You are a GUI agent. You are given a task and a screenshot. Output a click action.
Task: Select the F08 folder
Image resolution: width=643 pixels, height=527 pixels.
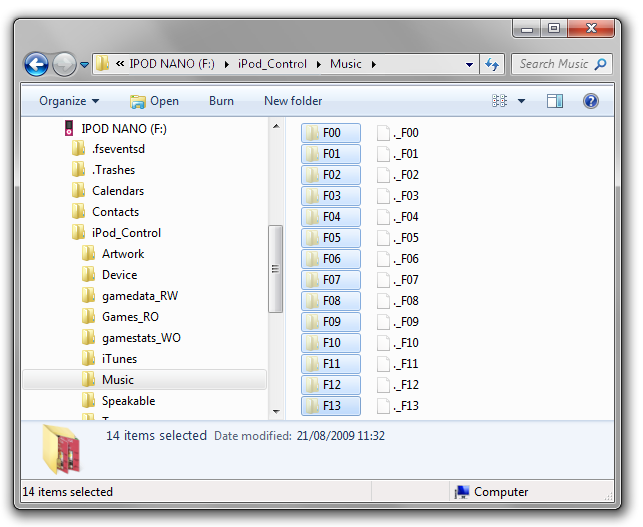coord(331,301)
